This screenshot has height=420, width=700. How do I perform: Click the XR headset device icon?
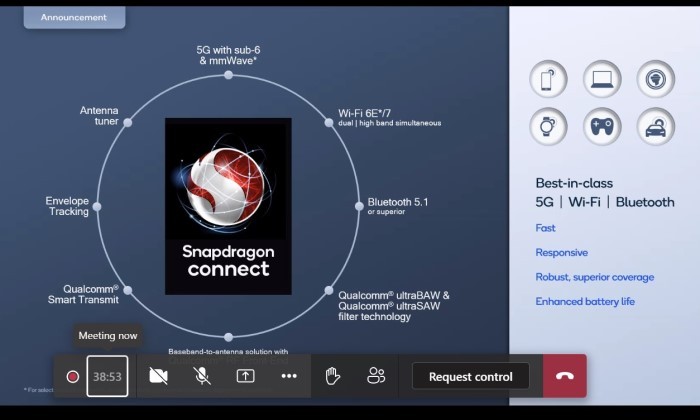[655, 79]
